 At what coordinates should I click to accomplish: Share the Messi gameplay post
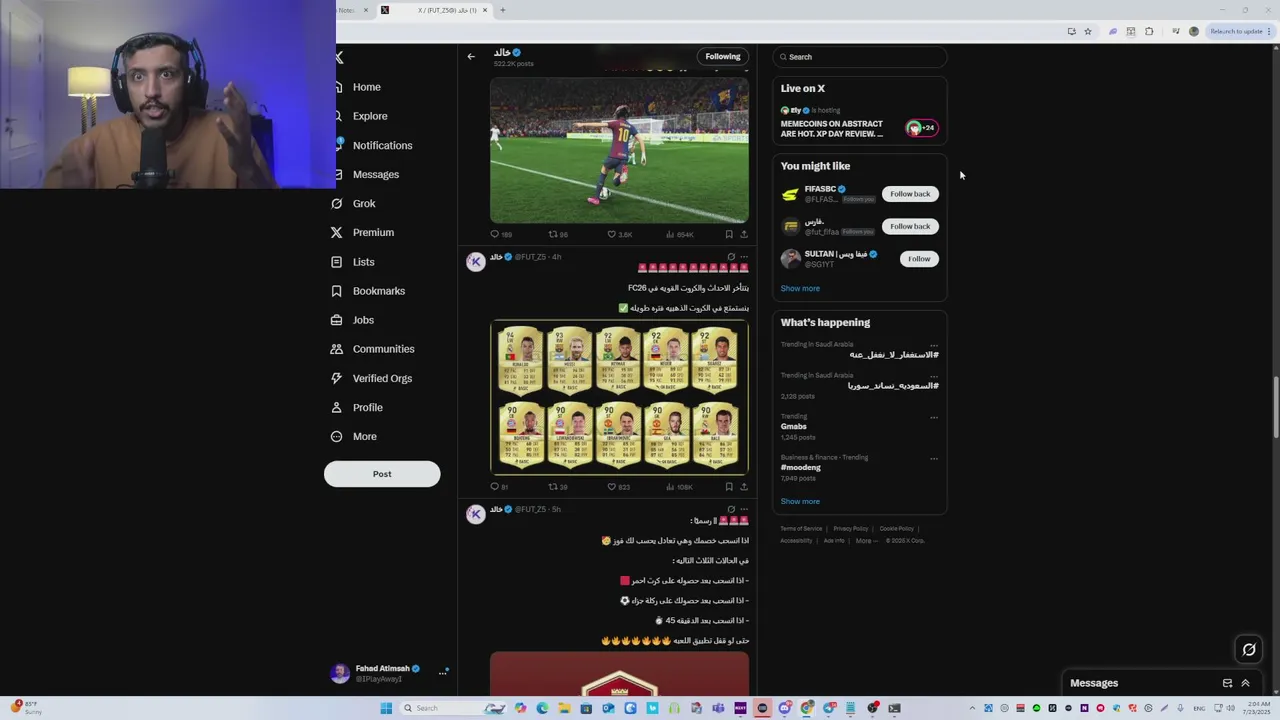pos(743,234)
